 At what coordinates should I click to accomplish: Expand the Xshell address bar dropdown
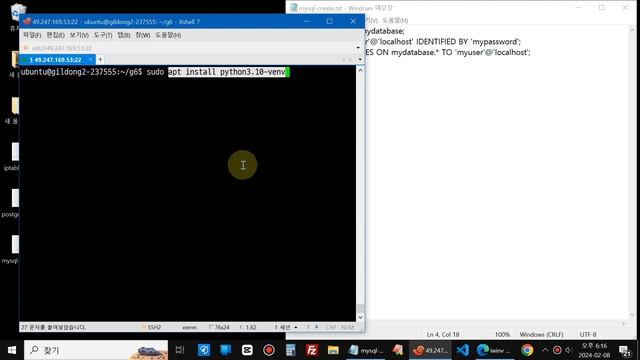(358, 48)
